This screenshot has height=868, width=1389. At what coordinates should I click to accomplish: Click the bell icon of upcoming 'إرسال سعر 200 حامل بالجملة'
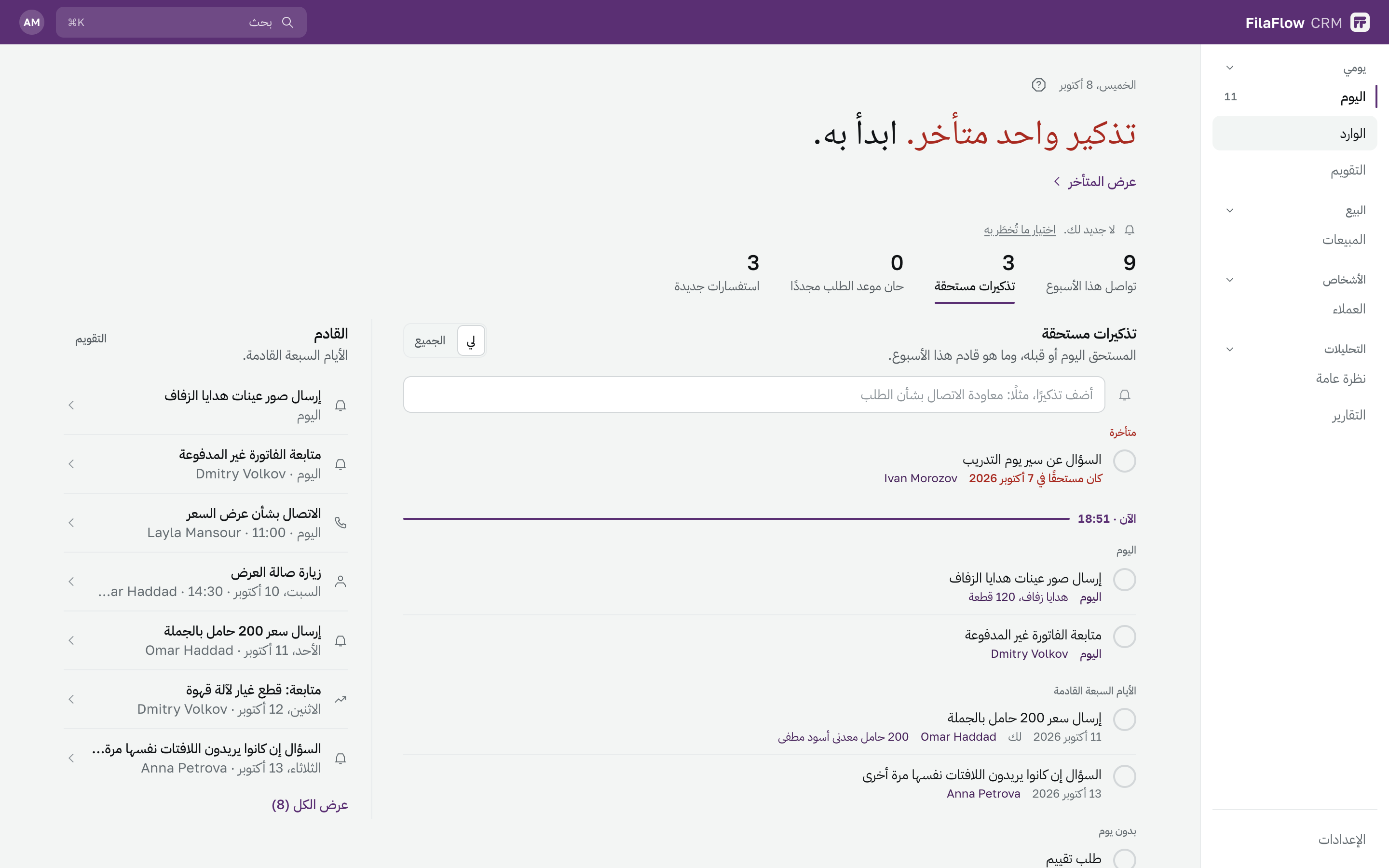click(x=340, y=641)
